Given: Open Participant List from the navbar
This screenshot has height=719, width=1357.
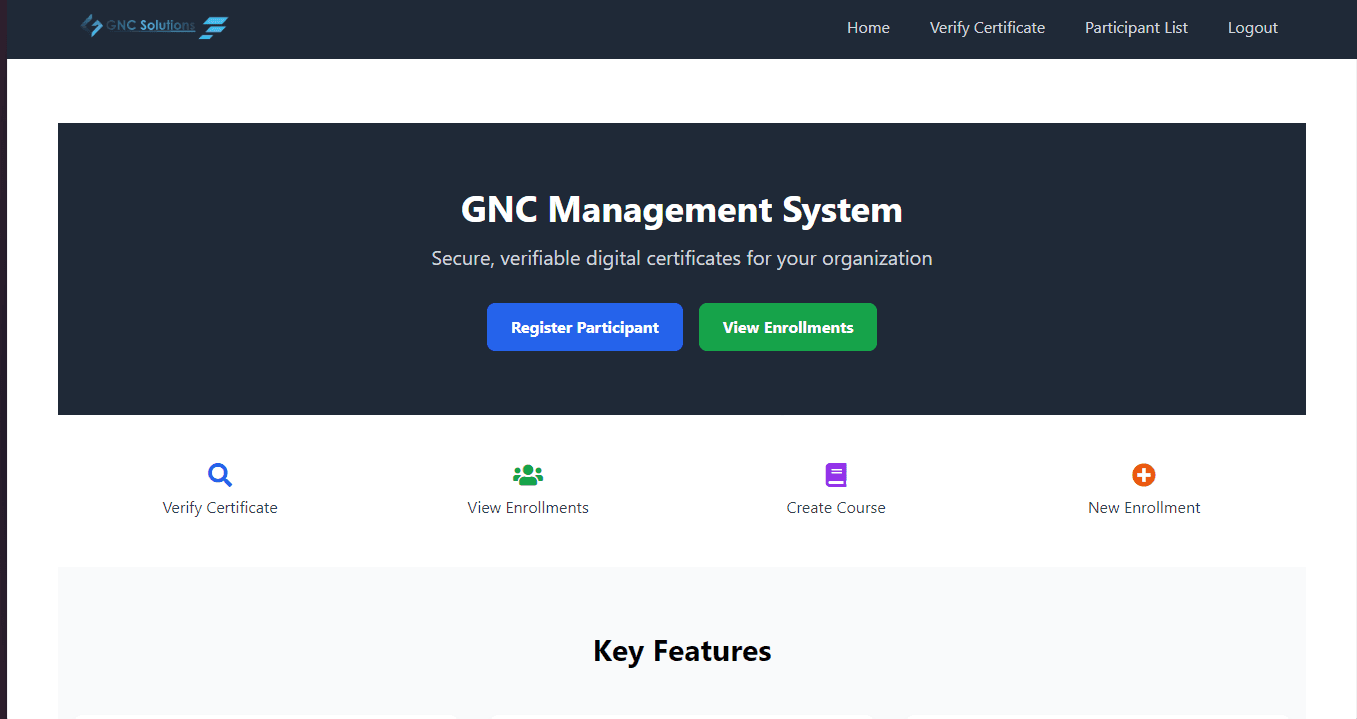Looking at the screenshot, I should coord(1136,28).
